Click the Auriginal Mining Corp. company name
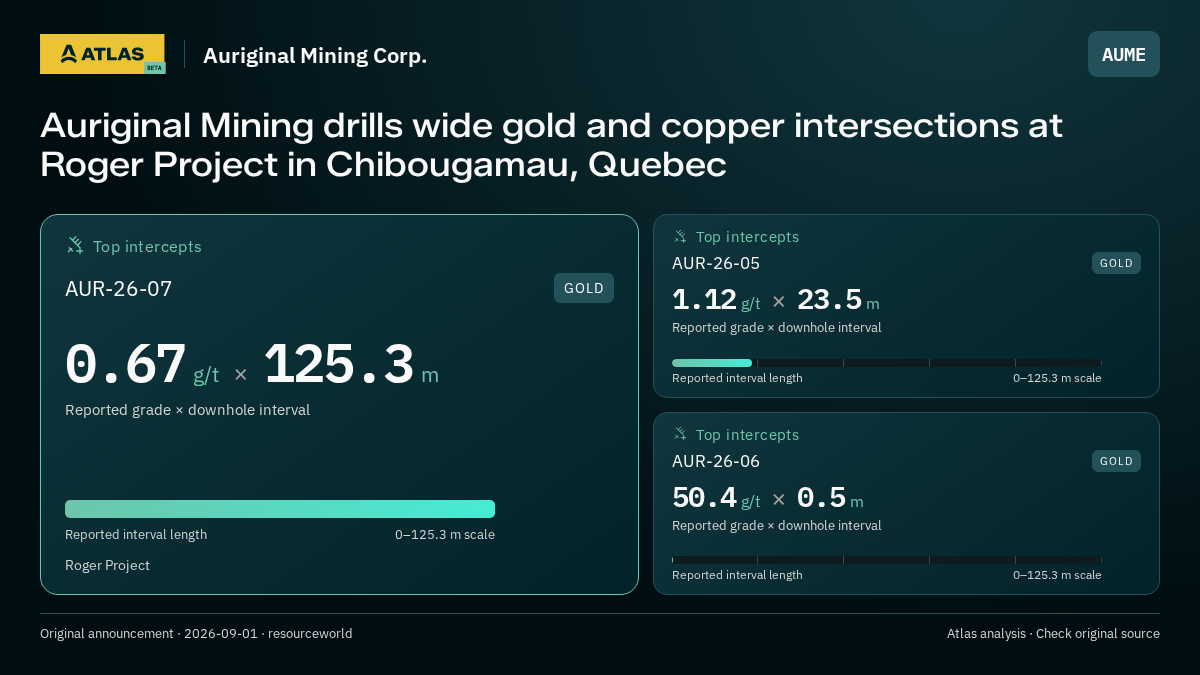 pyautogui.click(x=315, y=55)
